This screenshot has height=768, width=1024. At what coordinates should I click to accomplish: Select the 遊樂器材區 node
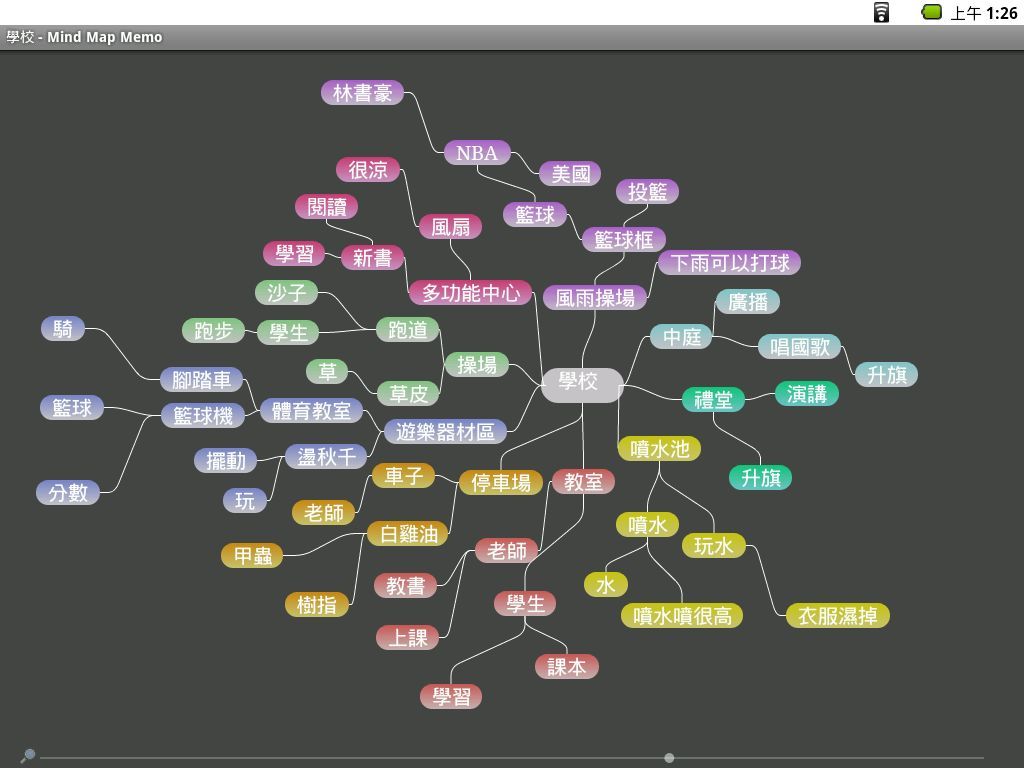(445, 432)
